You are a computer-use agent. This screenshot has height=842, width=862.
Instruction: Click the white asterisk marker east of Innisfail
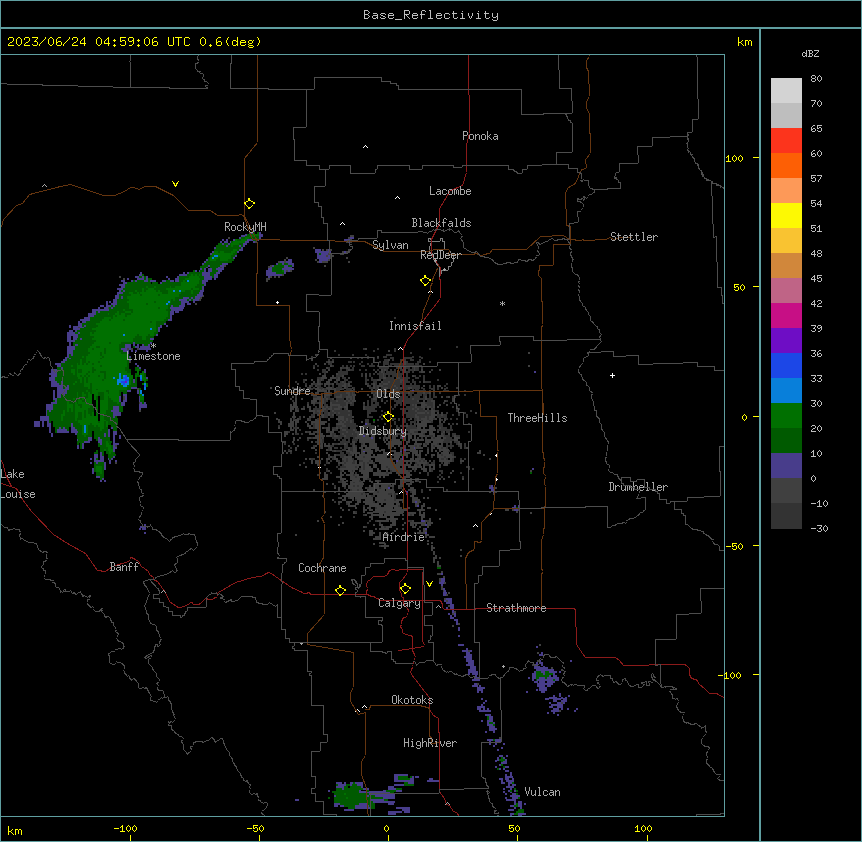point(502,303)
